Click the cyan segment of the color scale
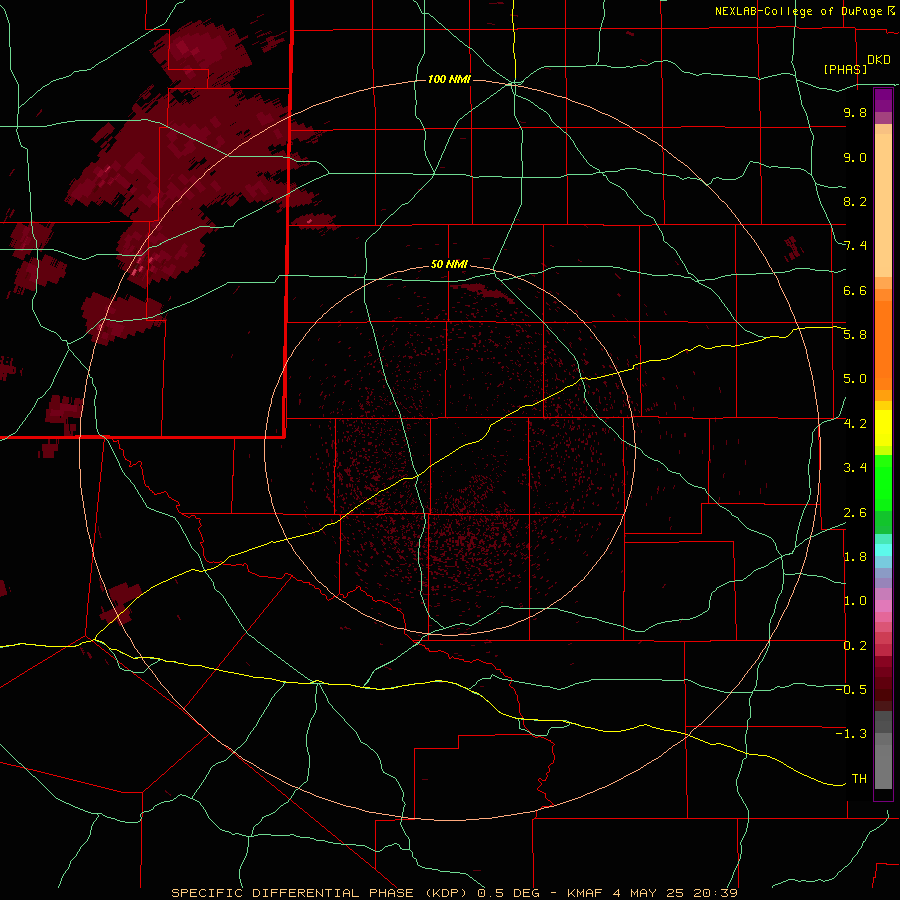The image size is (900, 900). [x=883, y=549]
